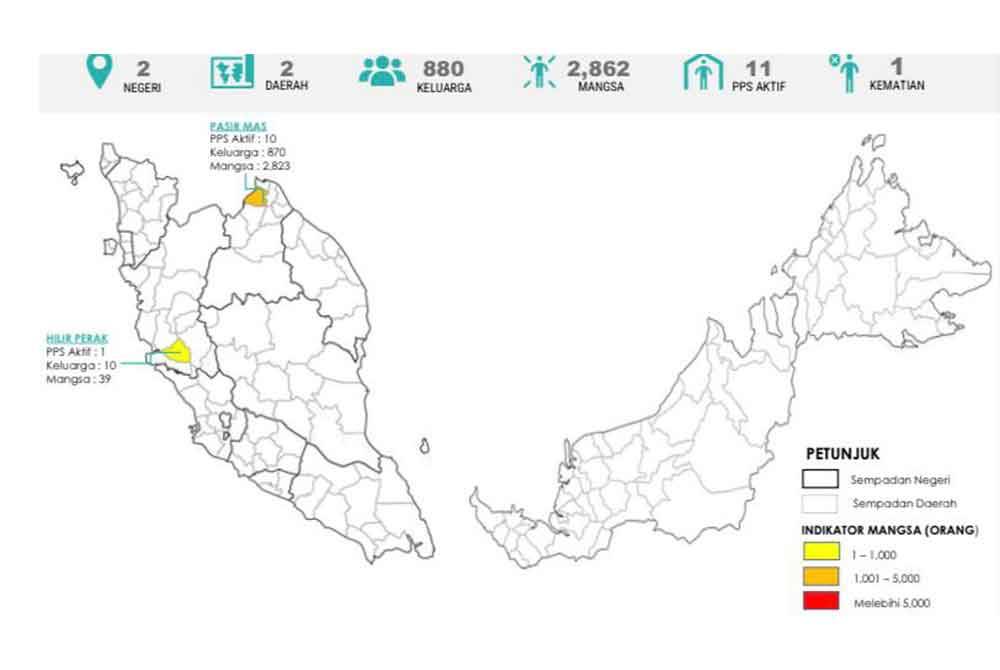Open the PASIR MAS label link
Image resolution: width=1000 pixels, height=670 pixels.
tap(230, 126)
